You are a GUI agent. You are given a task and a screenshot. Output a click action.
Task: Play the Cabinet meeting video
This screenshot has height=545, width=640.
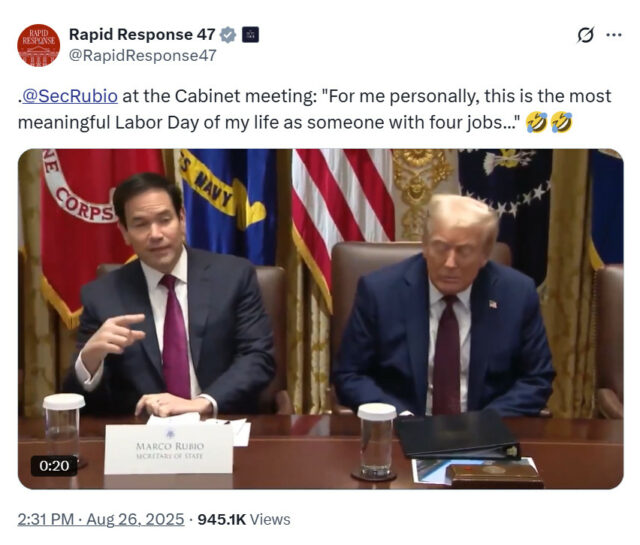[320, 319]
